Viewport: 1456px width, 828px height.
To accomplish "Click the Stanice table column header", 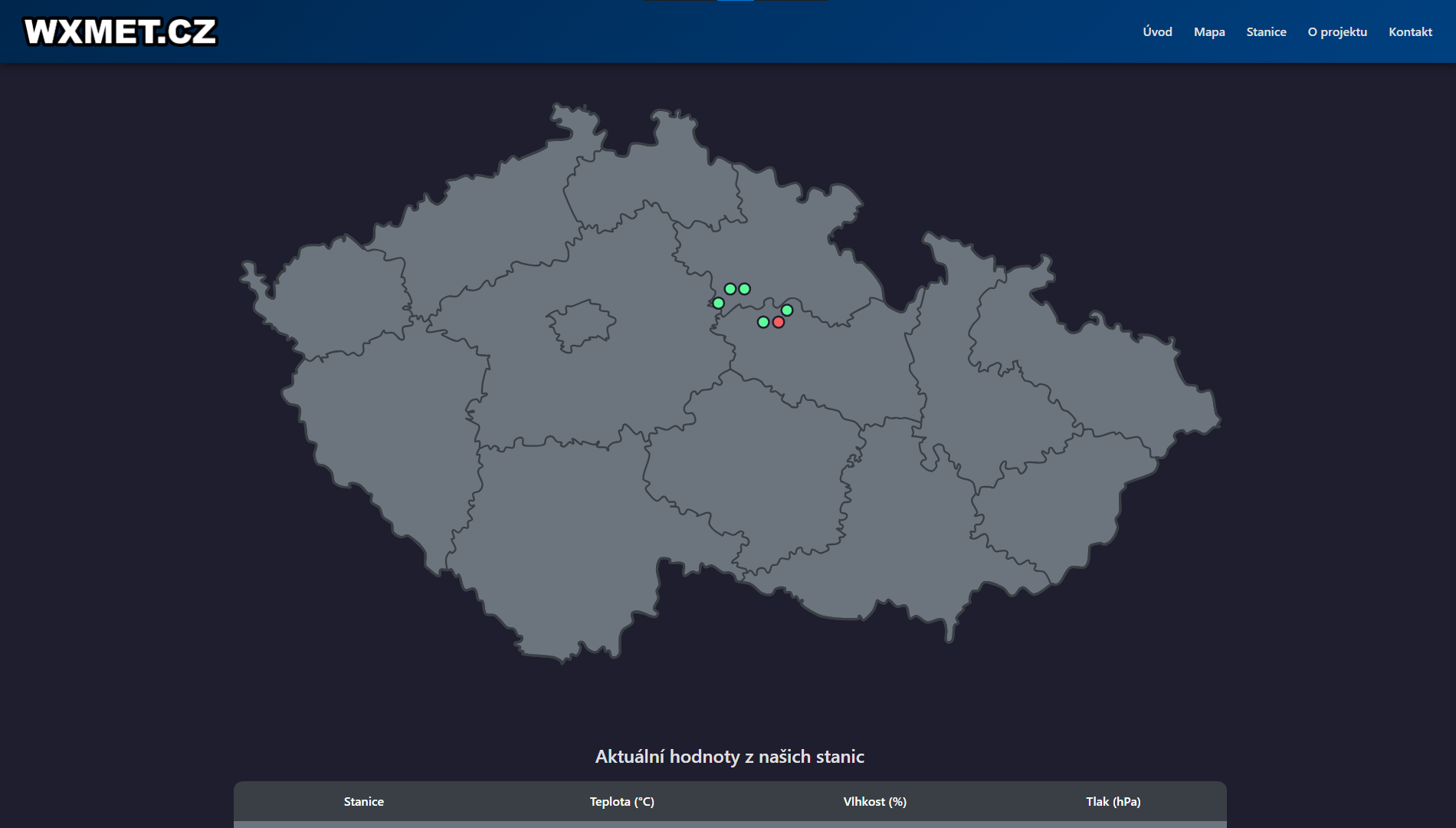I will [364, 802].
